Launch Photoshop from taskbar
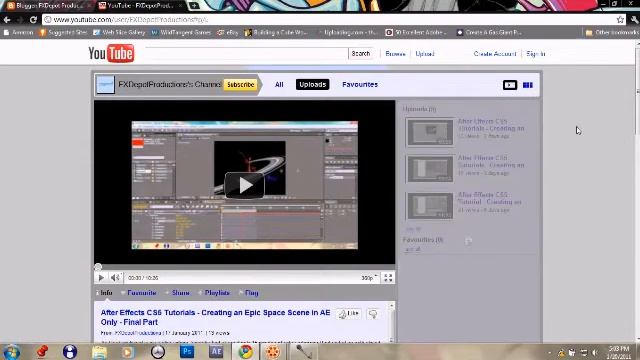Viewport: 640px width, 360px height. click(187, 351)
